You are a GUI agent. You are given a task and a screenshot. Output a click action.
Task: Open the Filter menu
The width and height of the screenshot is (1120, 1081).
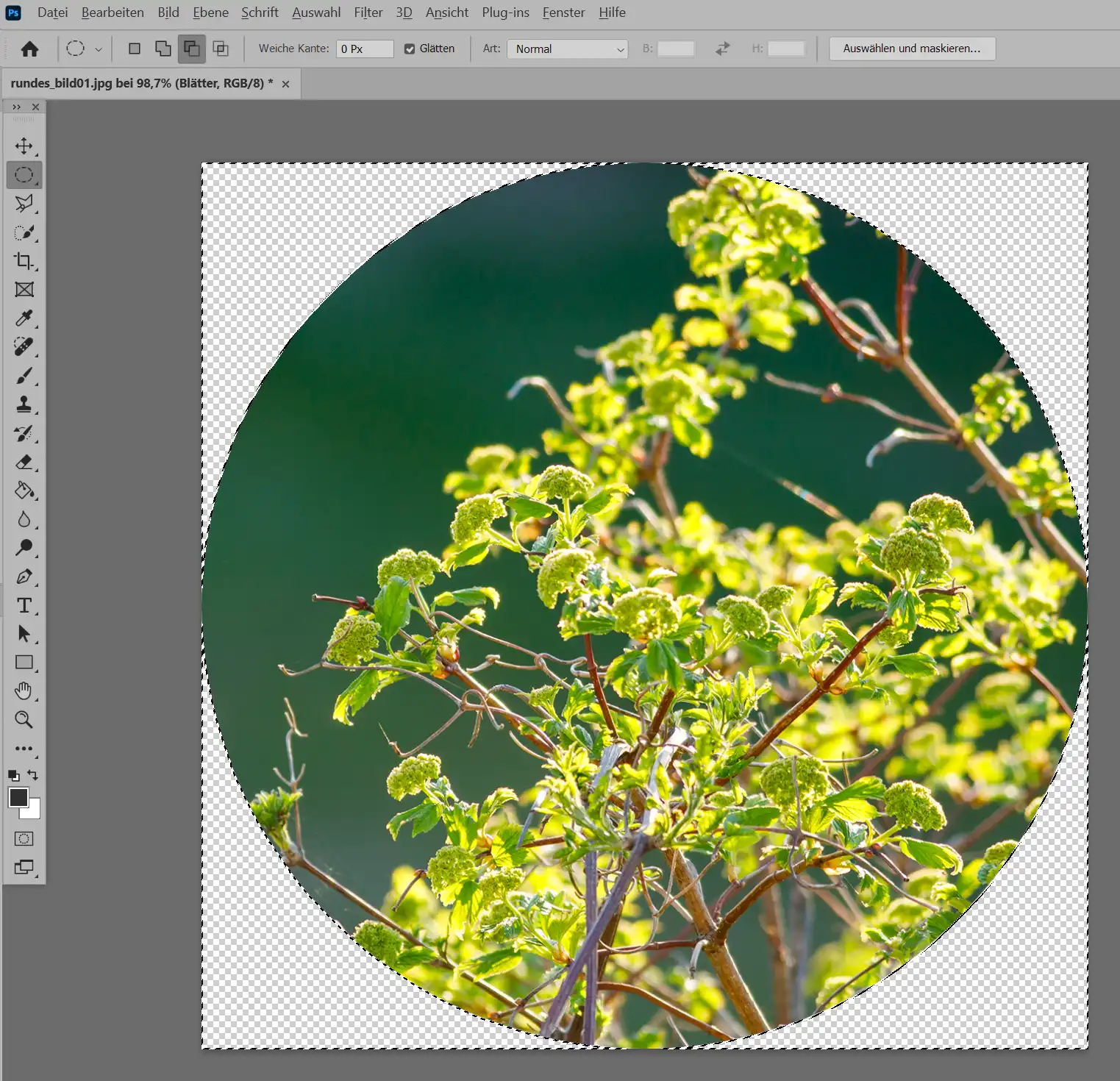click(x=368, y=13)
